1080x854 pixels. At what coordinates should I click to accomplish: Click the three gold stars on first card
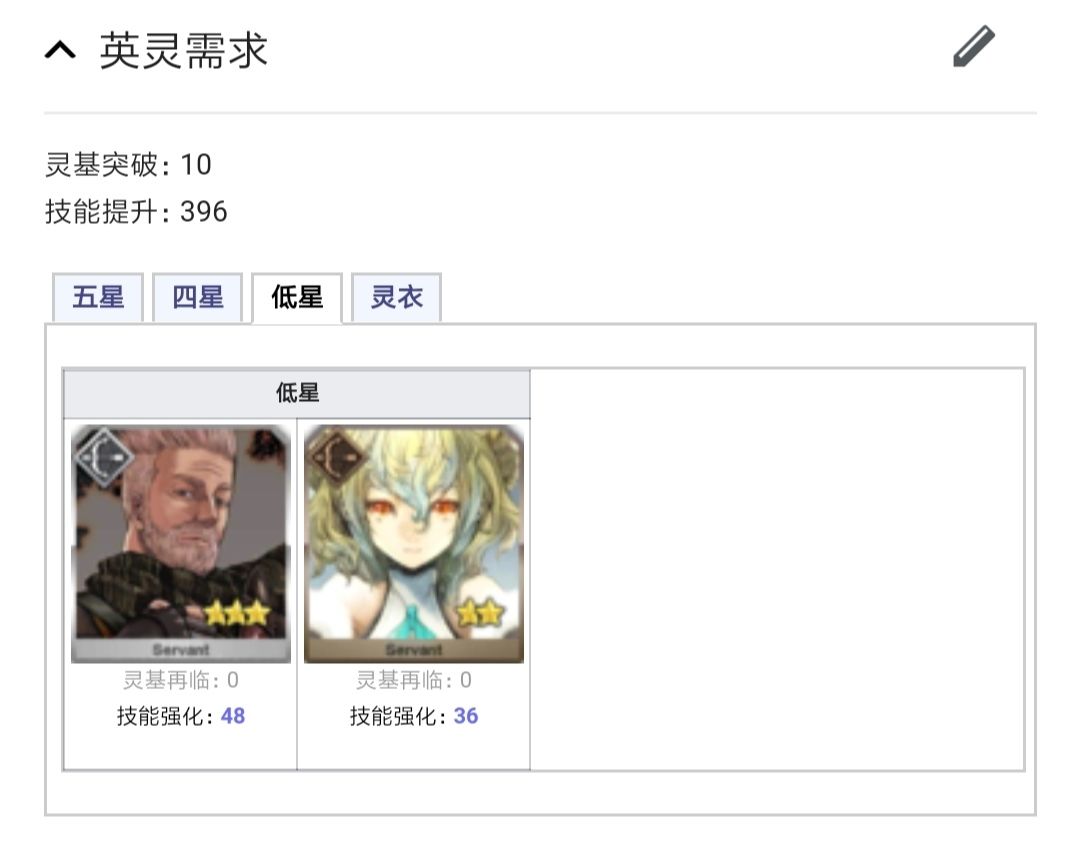click(236, 612)
